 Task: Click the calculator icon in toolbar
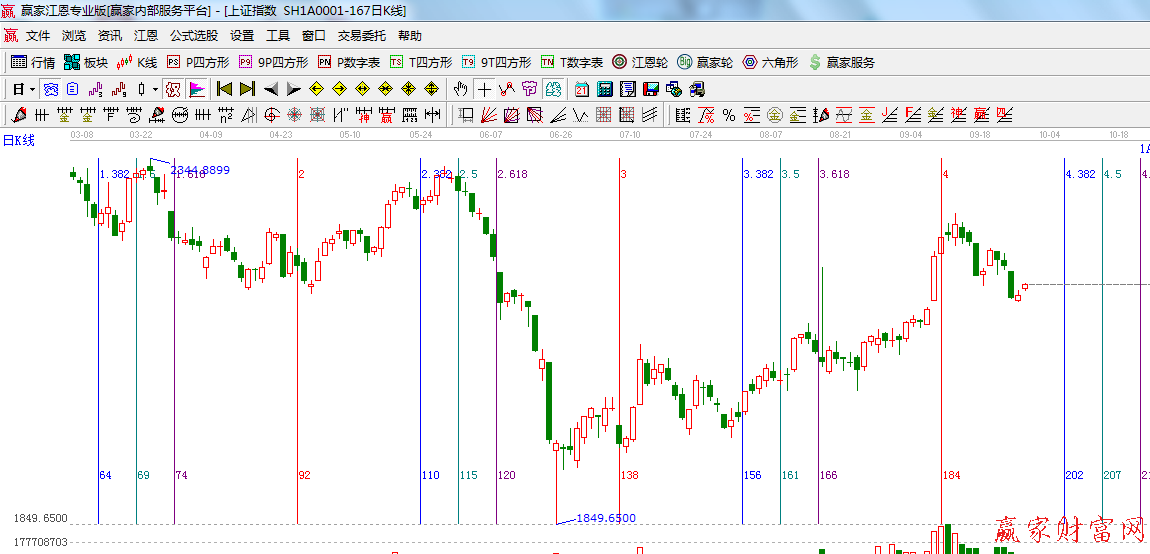(x=604, y=89)
